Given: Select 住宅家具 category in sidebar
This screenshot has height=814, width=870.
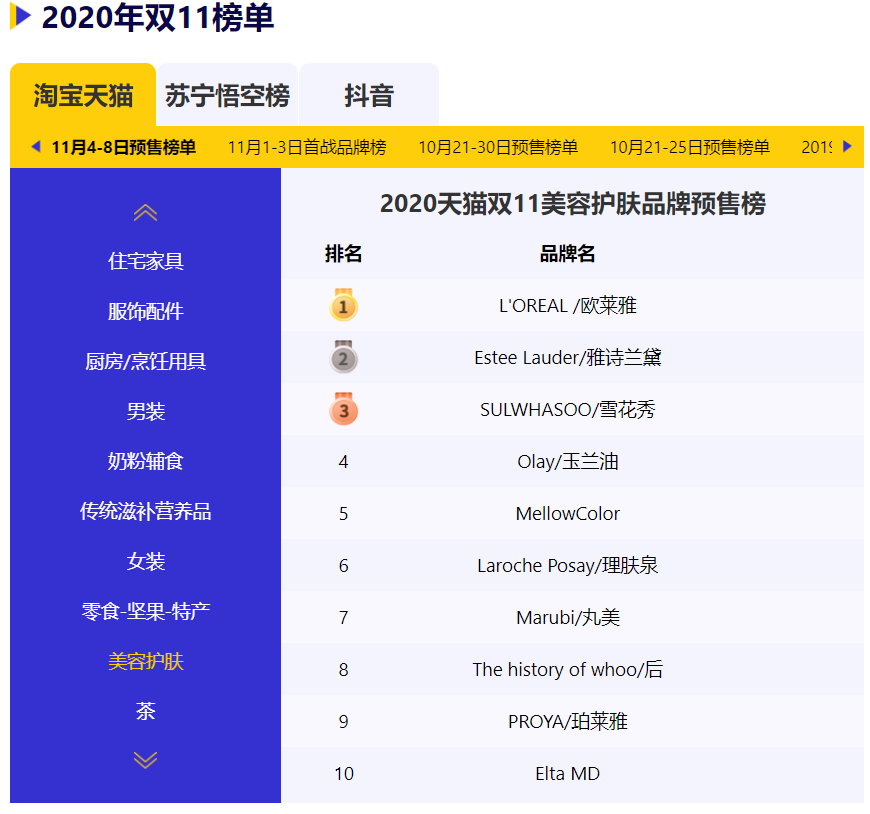Looking at the screenshot, I should [x=146, y=262].
